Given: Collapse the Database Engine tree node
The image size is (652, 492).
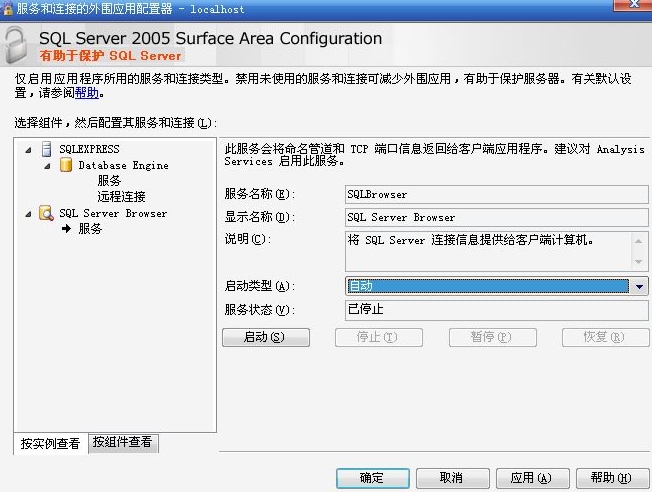Looking at the screenshot, I should pyautogui.click(x=47, y=166).
